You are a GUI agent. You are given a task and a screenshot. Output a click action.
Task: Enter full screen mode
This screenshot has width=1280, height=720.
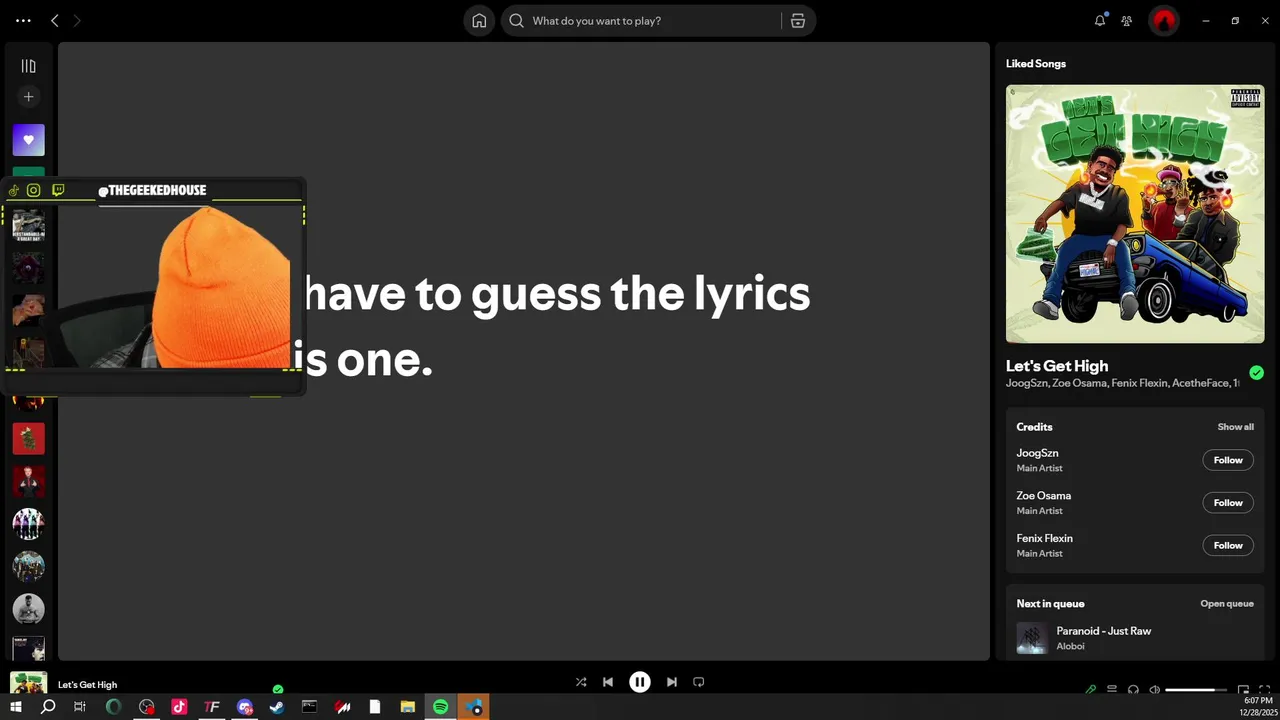tap(1264, 689)
